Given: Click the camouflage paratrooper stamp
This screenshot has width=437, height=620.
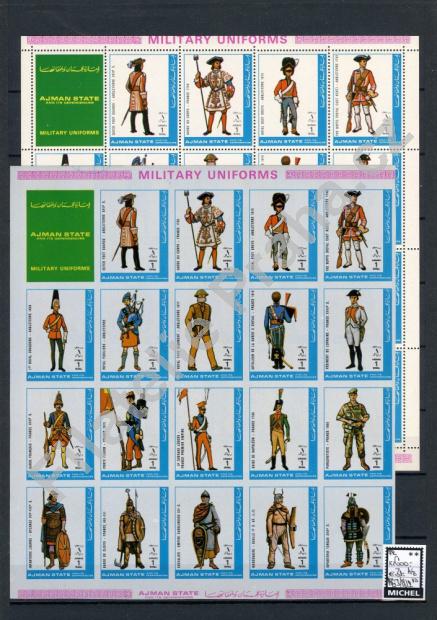Looking at the screenshot, I should point(358,433).
